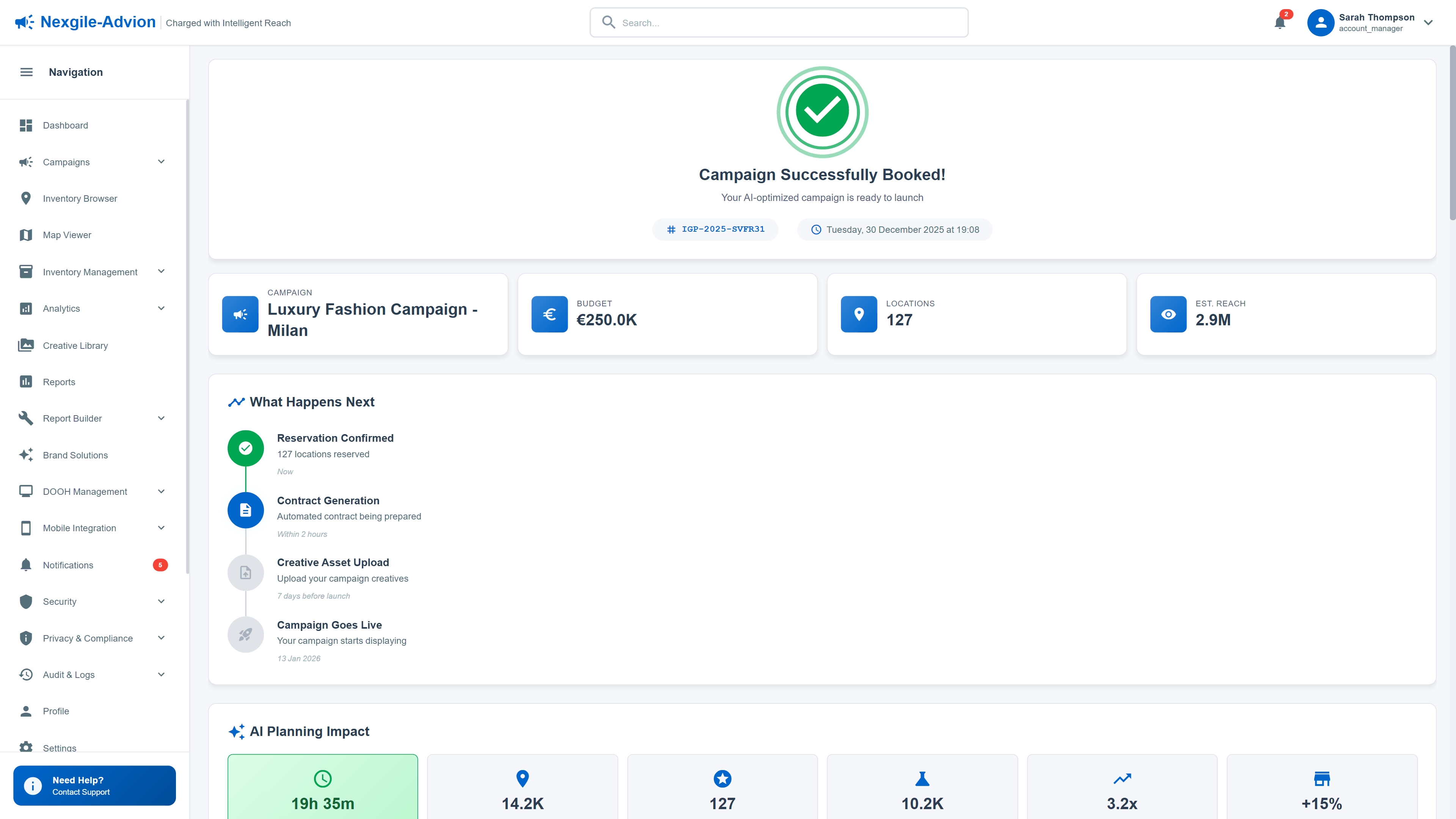Select the Brand Solutions sparkle icon
The height and width of the screenshot is (819, 1456).
(26, 455)
